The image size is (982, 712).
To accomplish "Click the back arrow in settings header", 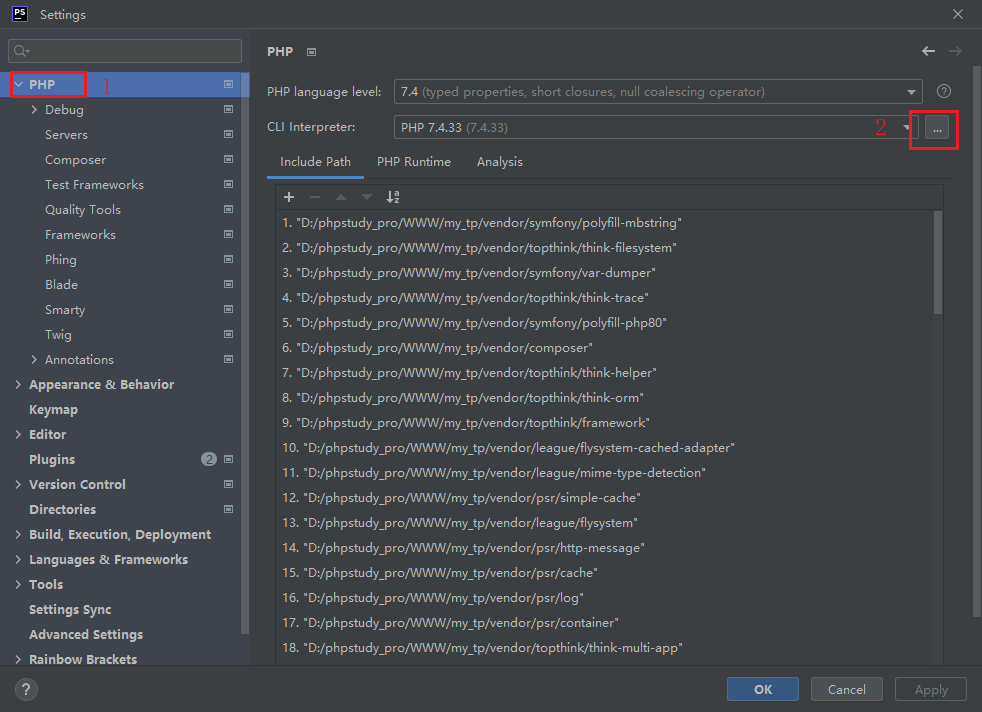I will tap(928, 51).
